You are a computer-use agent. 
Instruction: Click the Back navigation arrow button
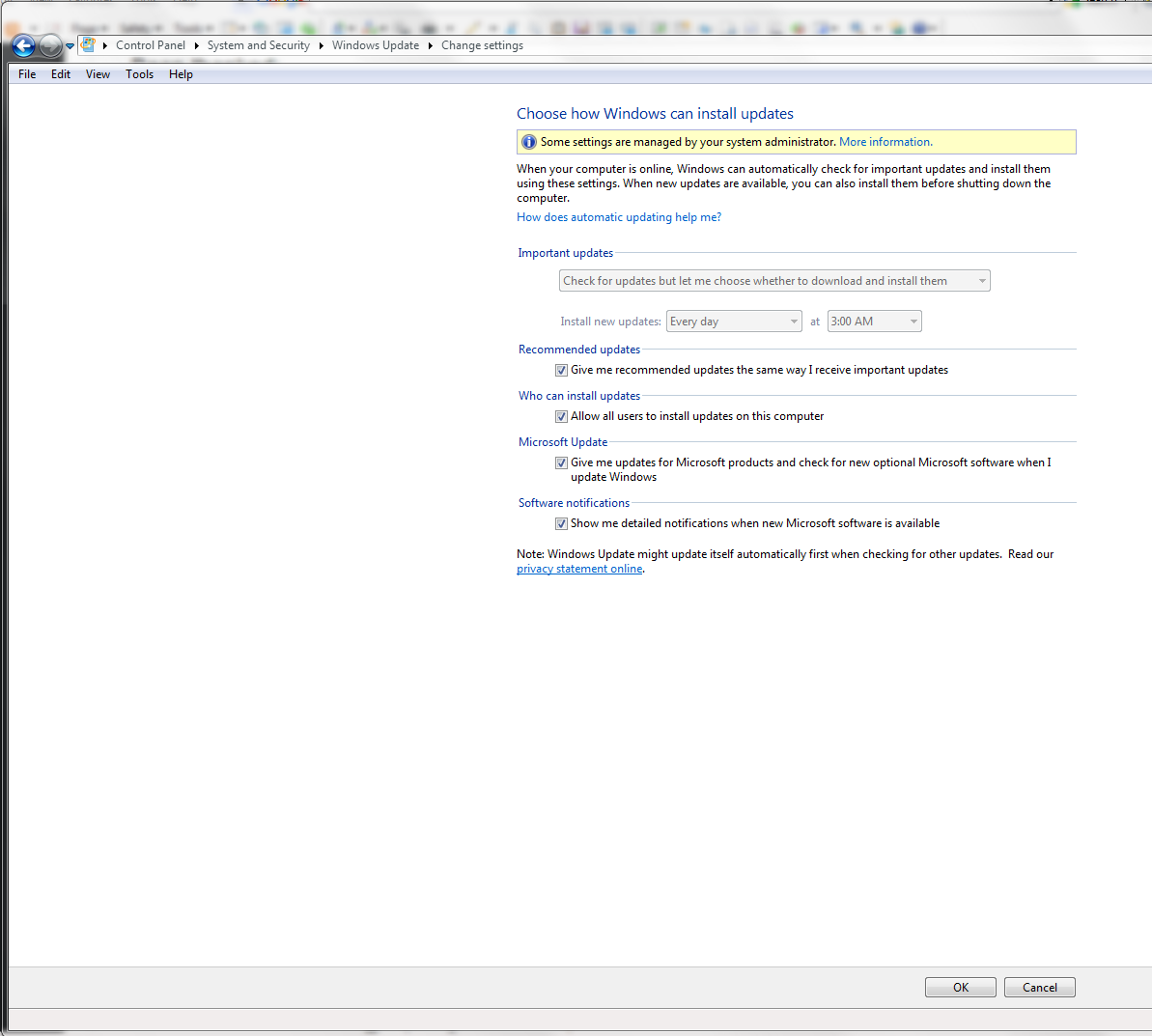point(23,46)
